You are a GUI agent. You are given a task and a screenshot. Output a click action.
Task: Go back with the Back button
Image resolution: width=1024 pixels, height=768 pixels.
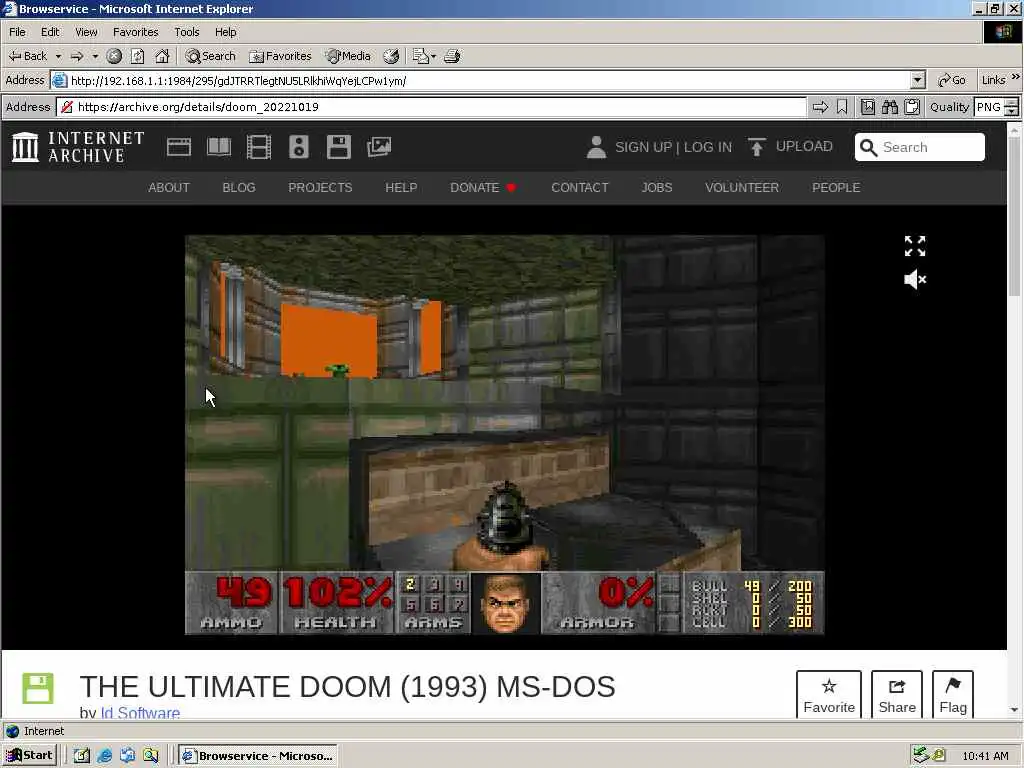pyautogui.click(x=27, y=56)
